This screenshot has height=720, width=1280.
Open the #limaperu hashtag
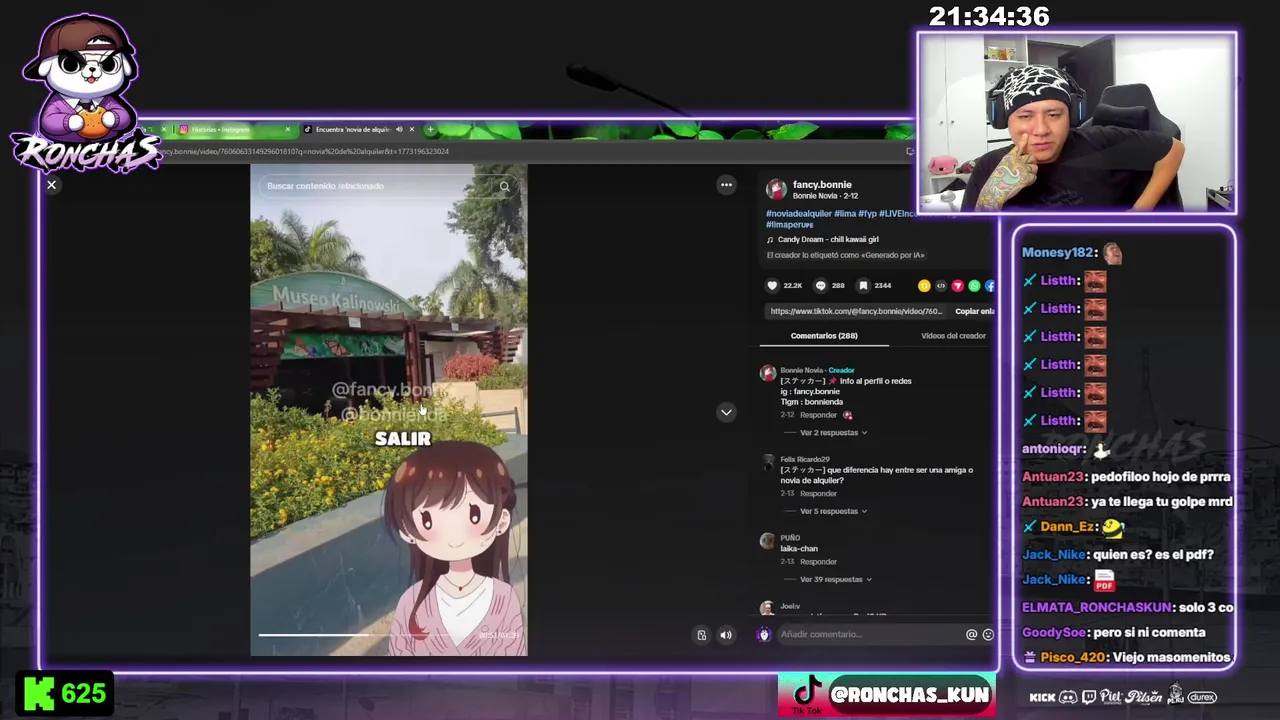click(x=790, y=225)
